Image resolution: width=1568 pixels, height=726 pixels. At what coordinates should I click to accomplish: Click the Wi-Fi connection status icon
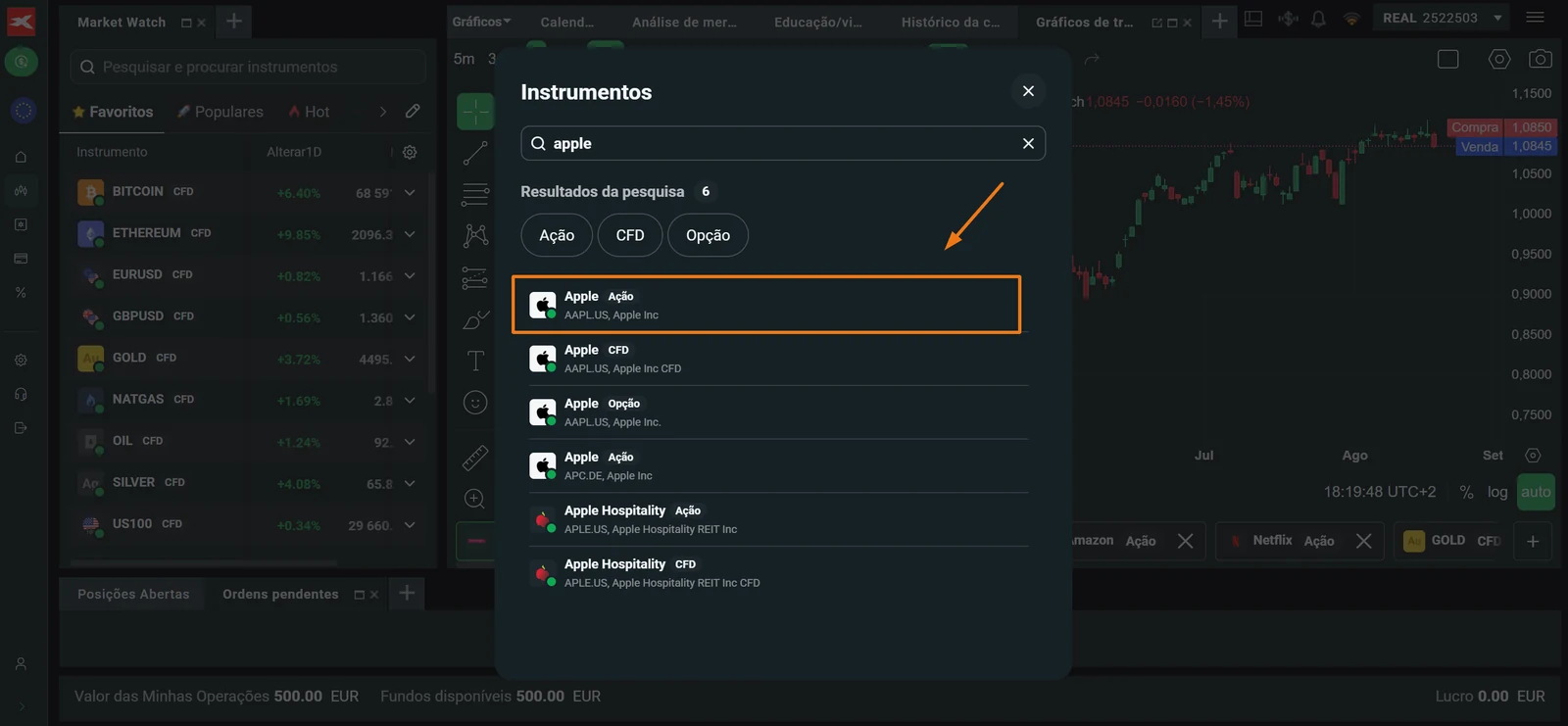1351,19
